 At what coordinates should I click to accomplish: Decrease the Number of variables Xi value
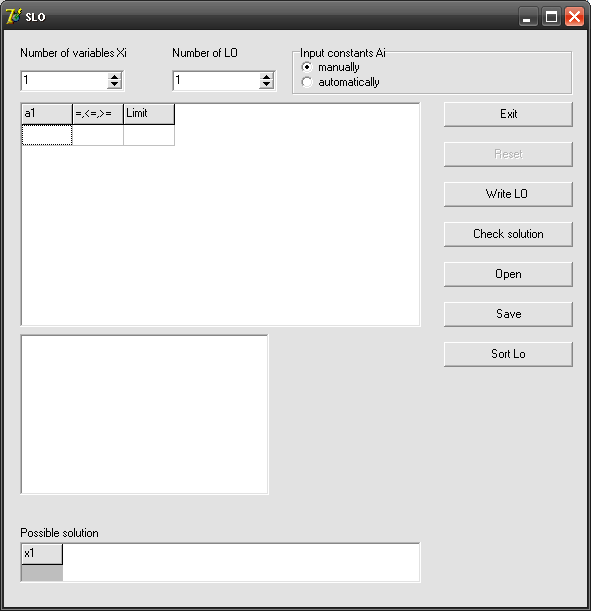pos(114,85)
